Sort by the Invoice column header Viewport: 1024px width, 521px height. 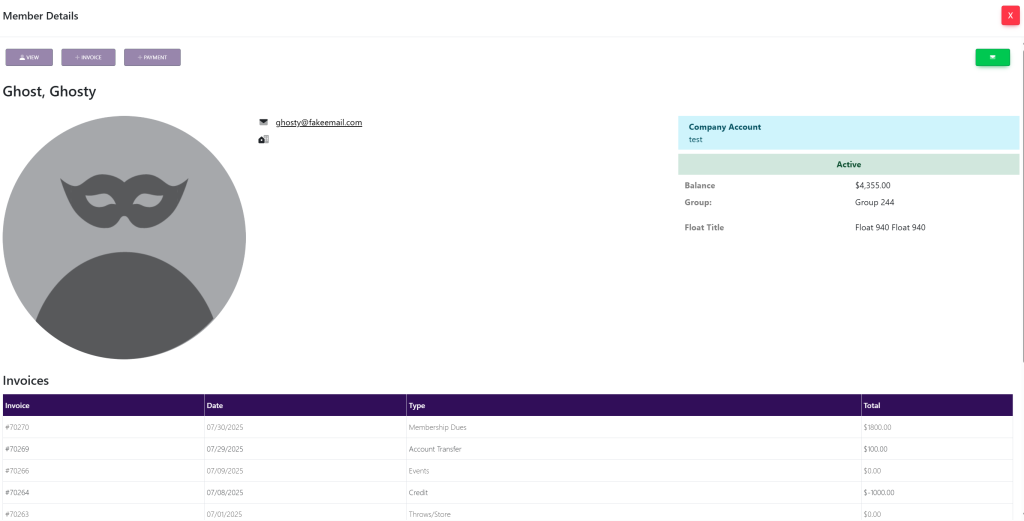pos(17,406)
